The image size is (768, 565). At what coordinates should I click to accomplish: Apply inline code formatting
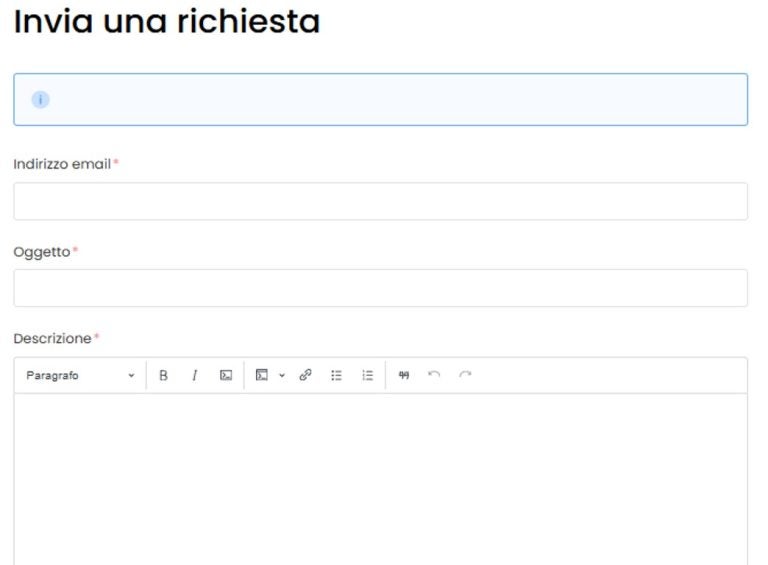226,375
